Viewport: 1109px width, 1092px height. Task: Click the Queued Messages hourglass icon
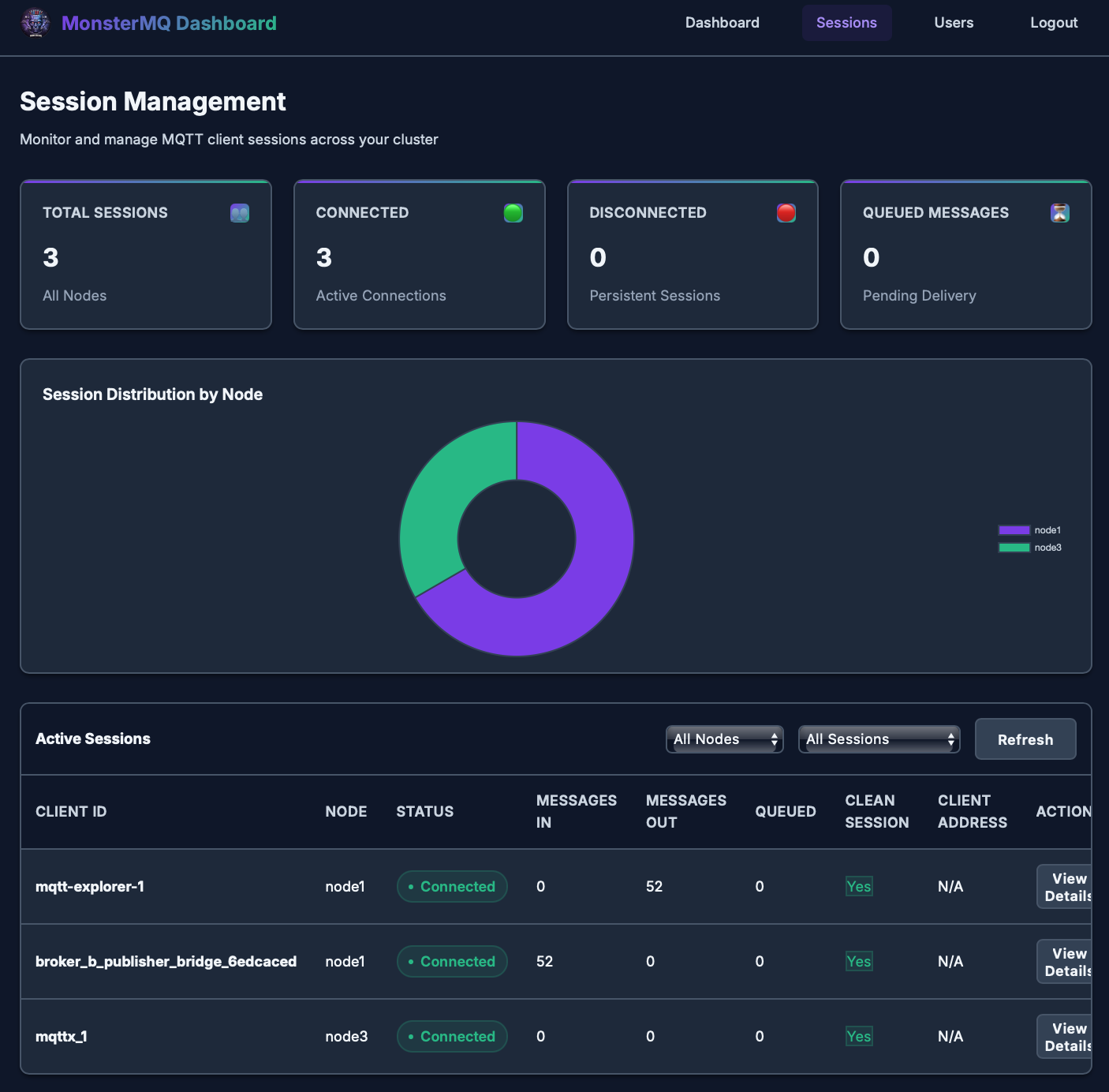[1060, 213]
